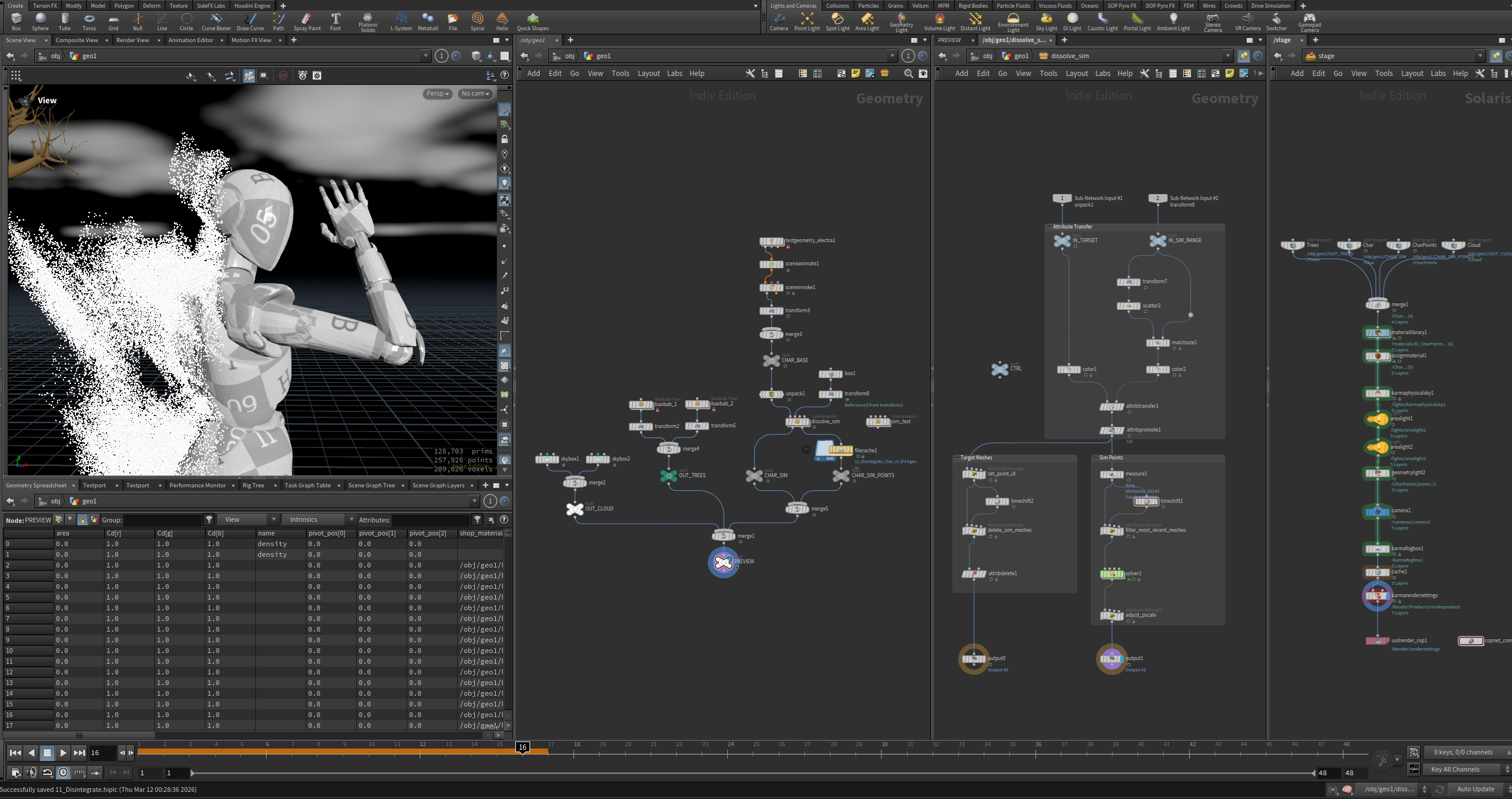This screenshot has width=1512, height=799.
Task: Toggle the real-time playback clock button
Action: pos(64,772)
